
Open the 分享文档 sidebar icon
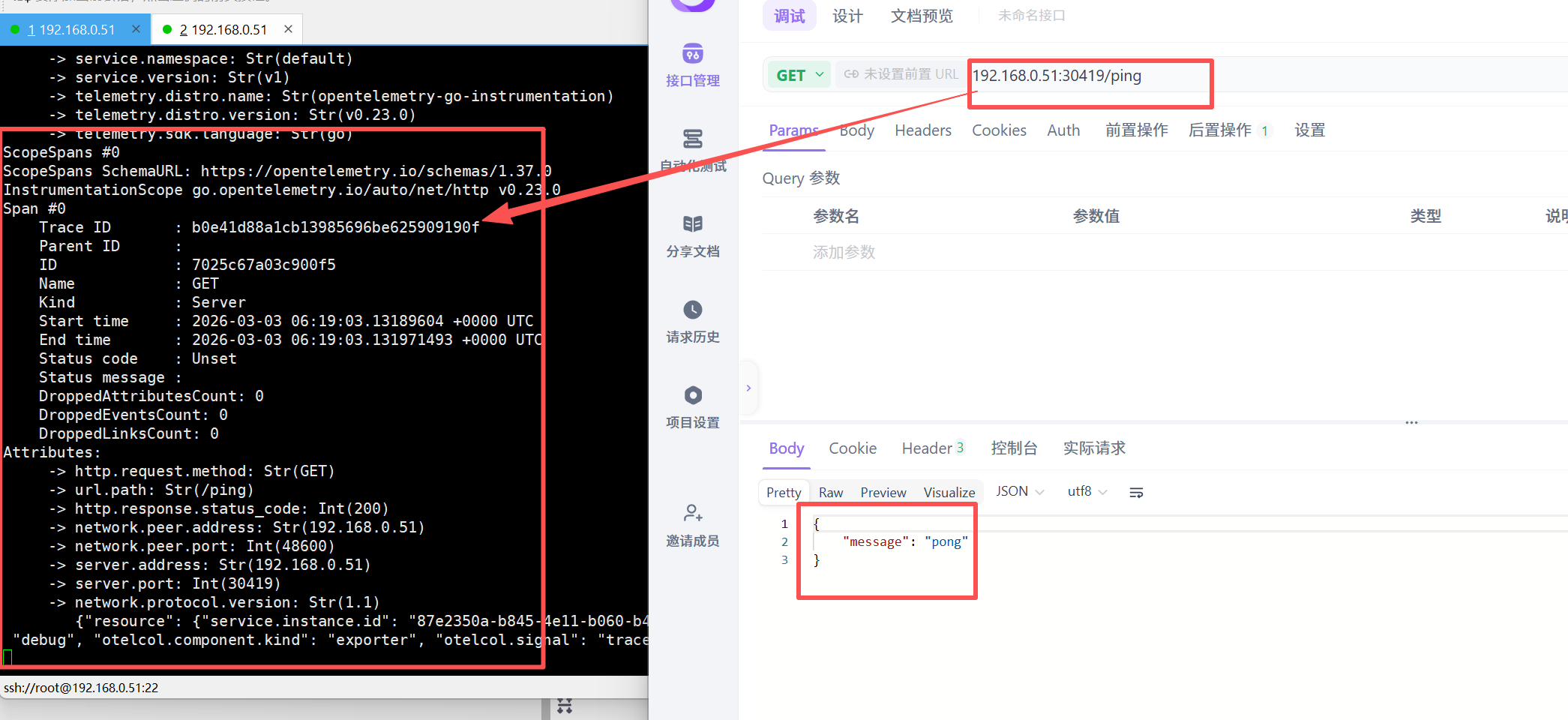[693, 224]
